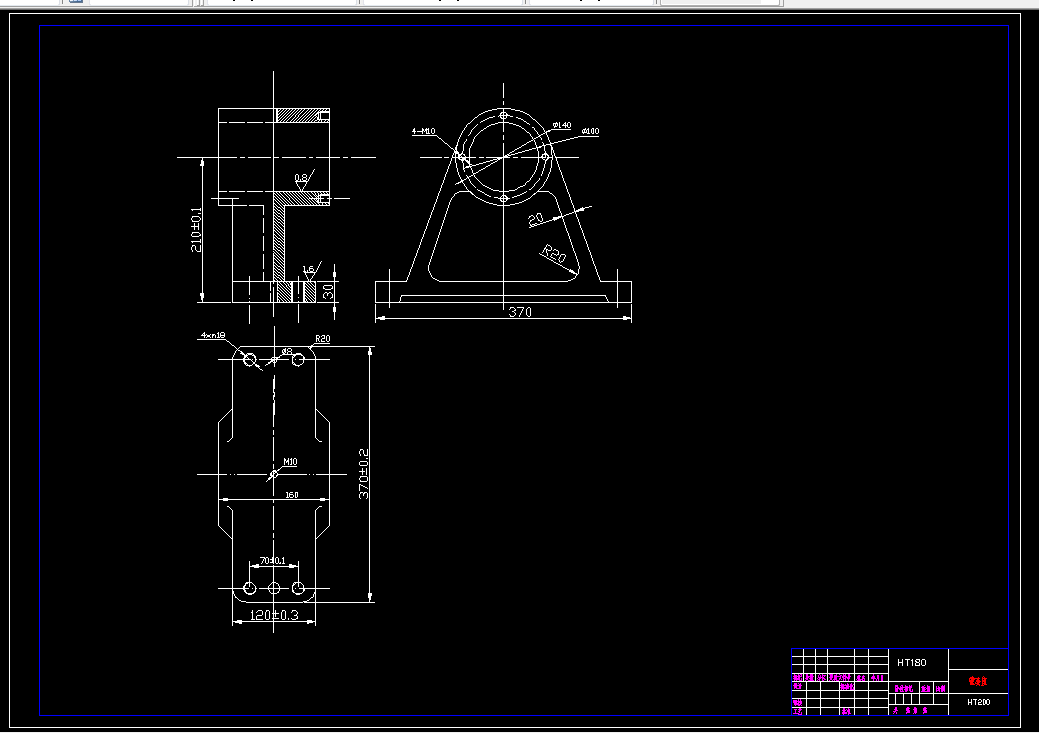Select the 120±0.3 width dimension text
Image resolution: width=1039 pixels, height=733 pixels.
pyautogui.click(x=274, y=615)
